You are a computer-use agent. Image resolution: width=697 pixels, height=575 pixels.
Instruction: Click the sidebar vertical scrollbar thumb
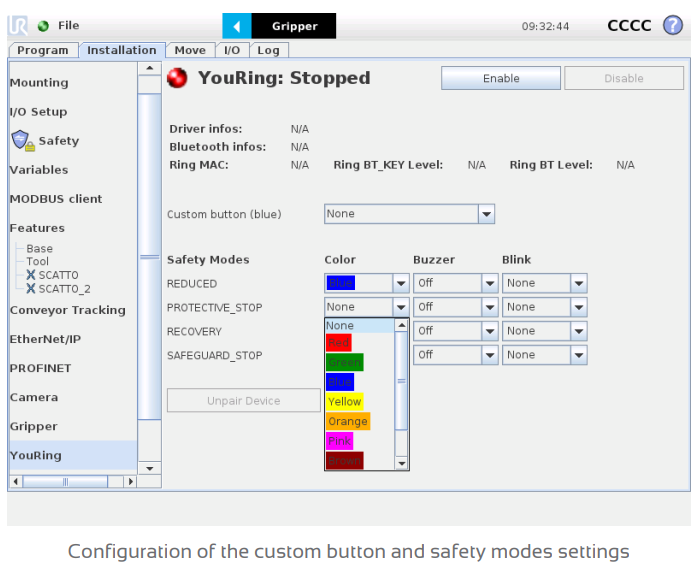click(x=149, y=256)
